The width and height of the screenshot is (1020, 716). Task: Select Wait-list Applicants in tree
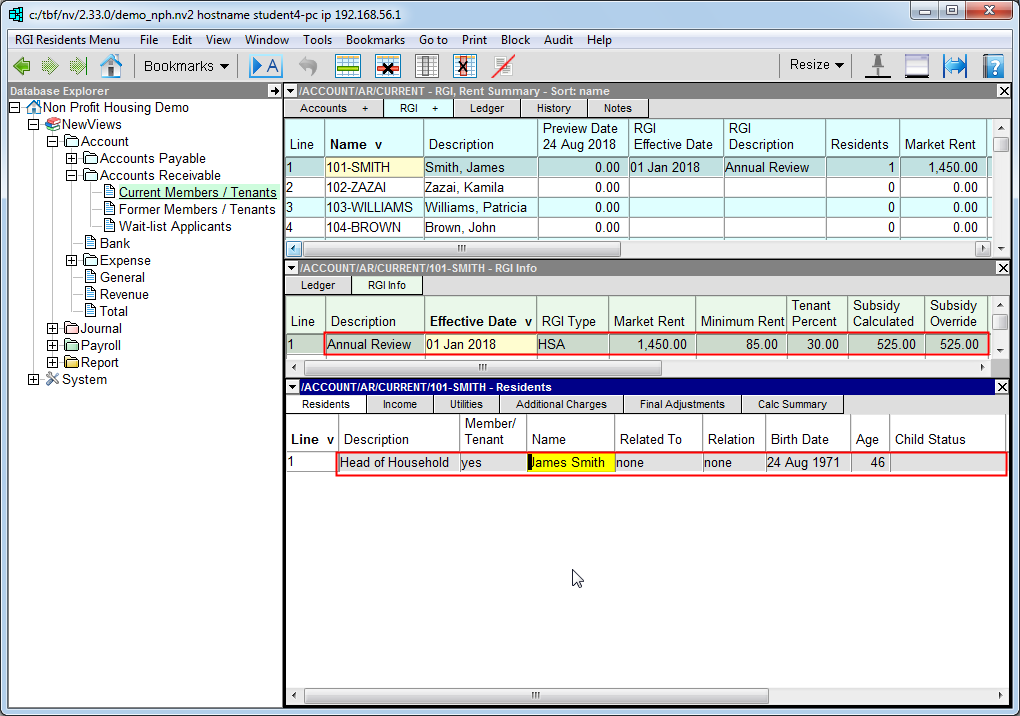pyautogui.click(x=175, y=226)
